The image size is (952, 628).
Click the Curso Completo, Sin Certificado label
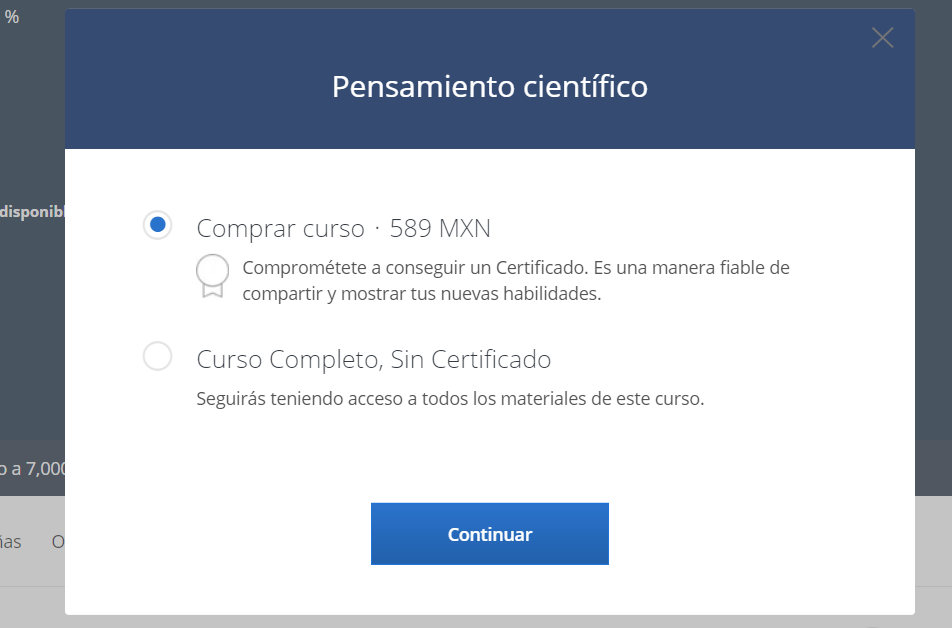pos(373,358)
